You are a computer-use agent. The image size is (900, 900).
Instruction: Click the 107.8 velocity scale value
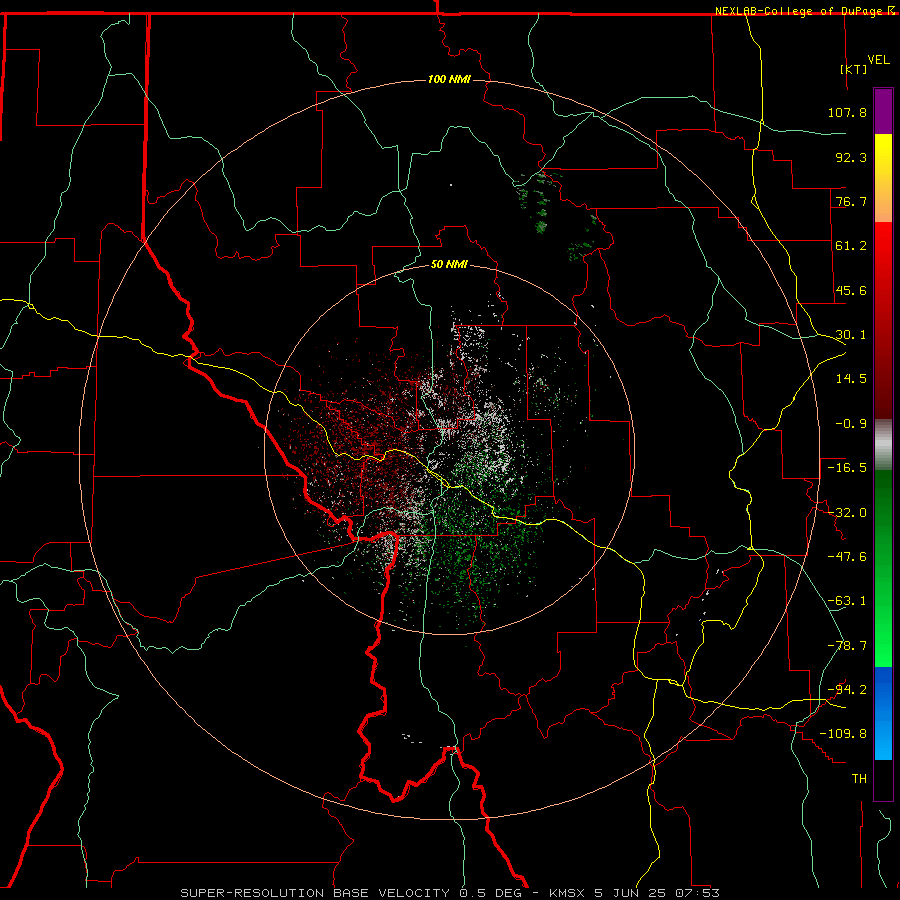click(x=847, y=112)
